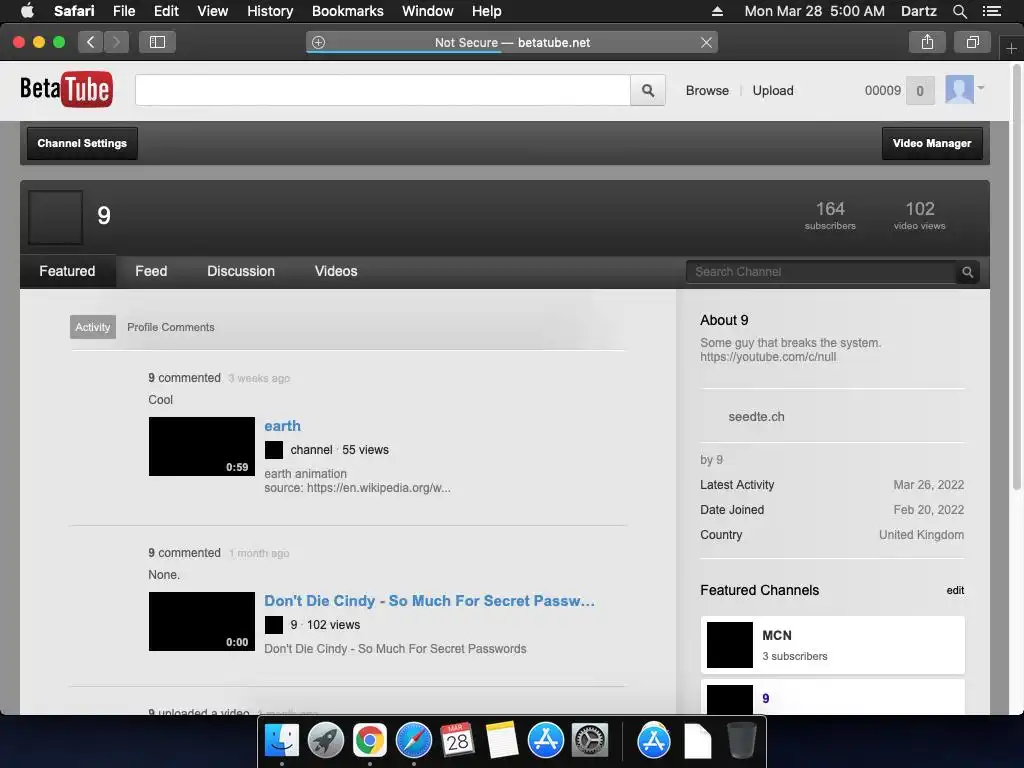Open Don't Die Cindy video title link

coord(429,601)
